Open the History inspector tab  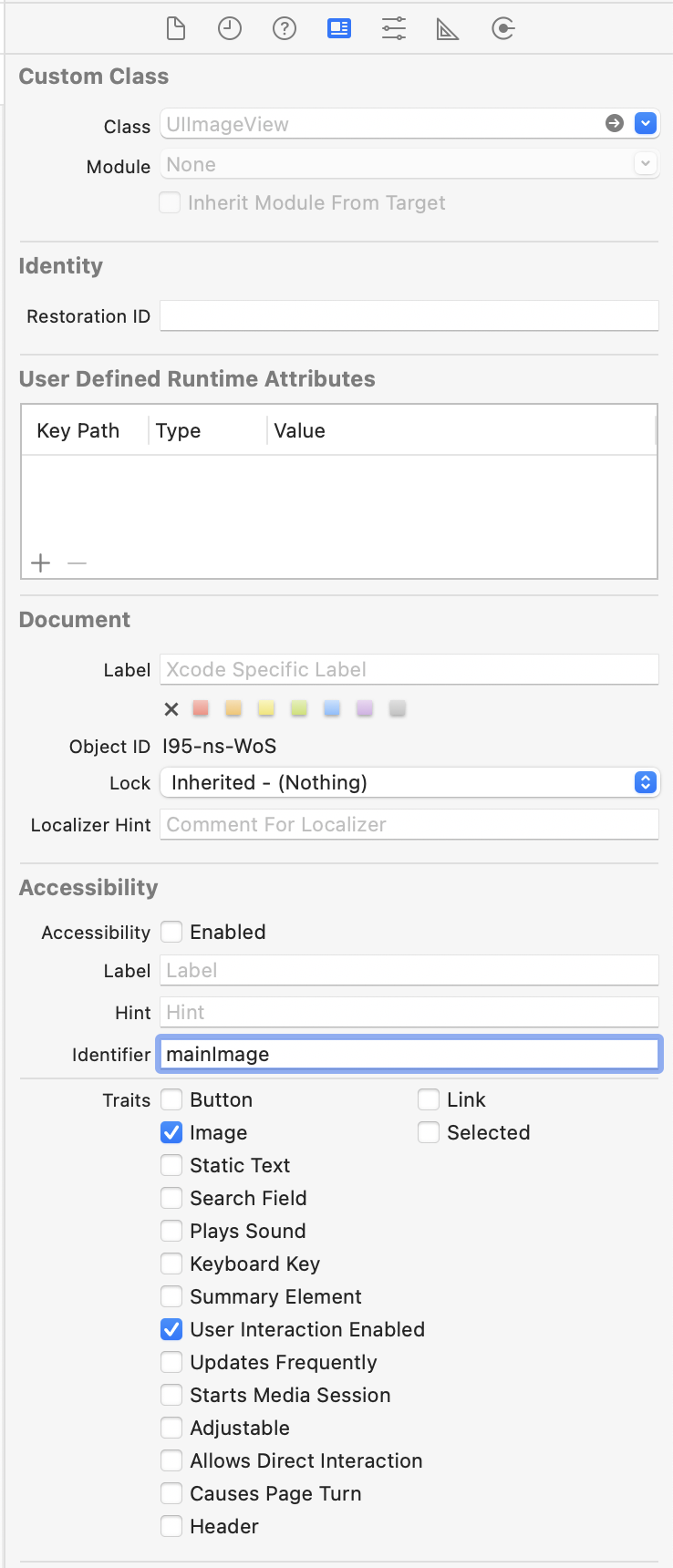pos(230,29)
